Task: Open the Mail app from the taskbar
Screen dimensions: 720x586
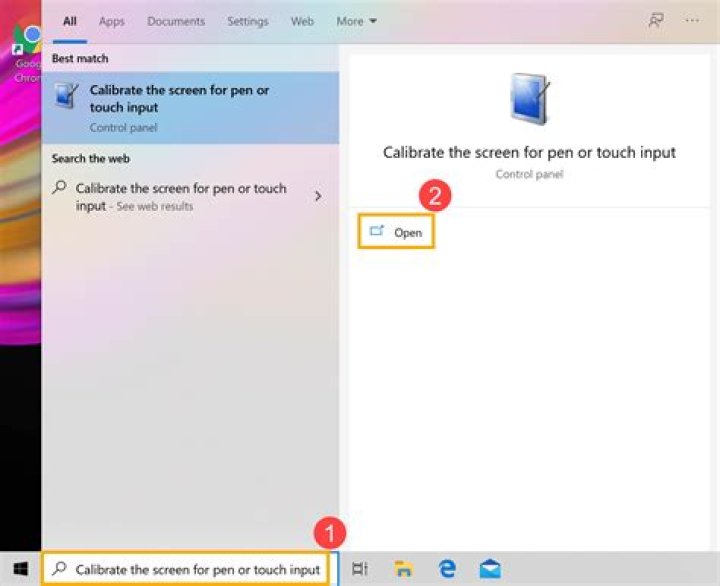Action: [x=489, y=569]
